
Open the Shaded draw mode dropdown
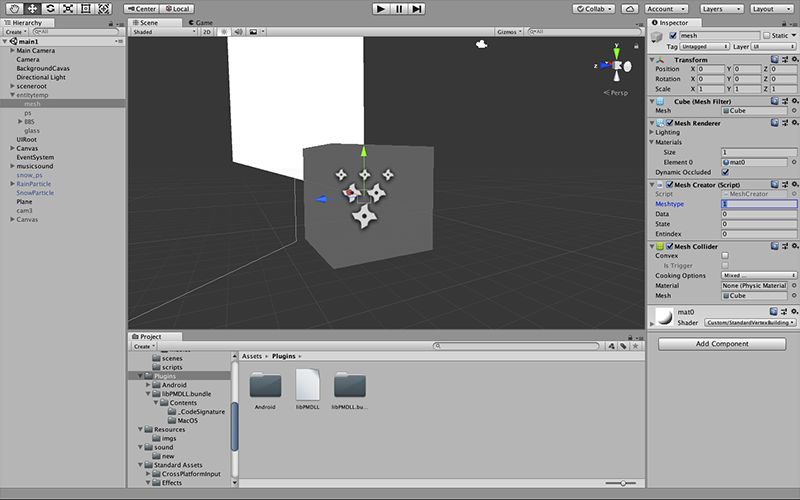click(164, 32)
